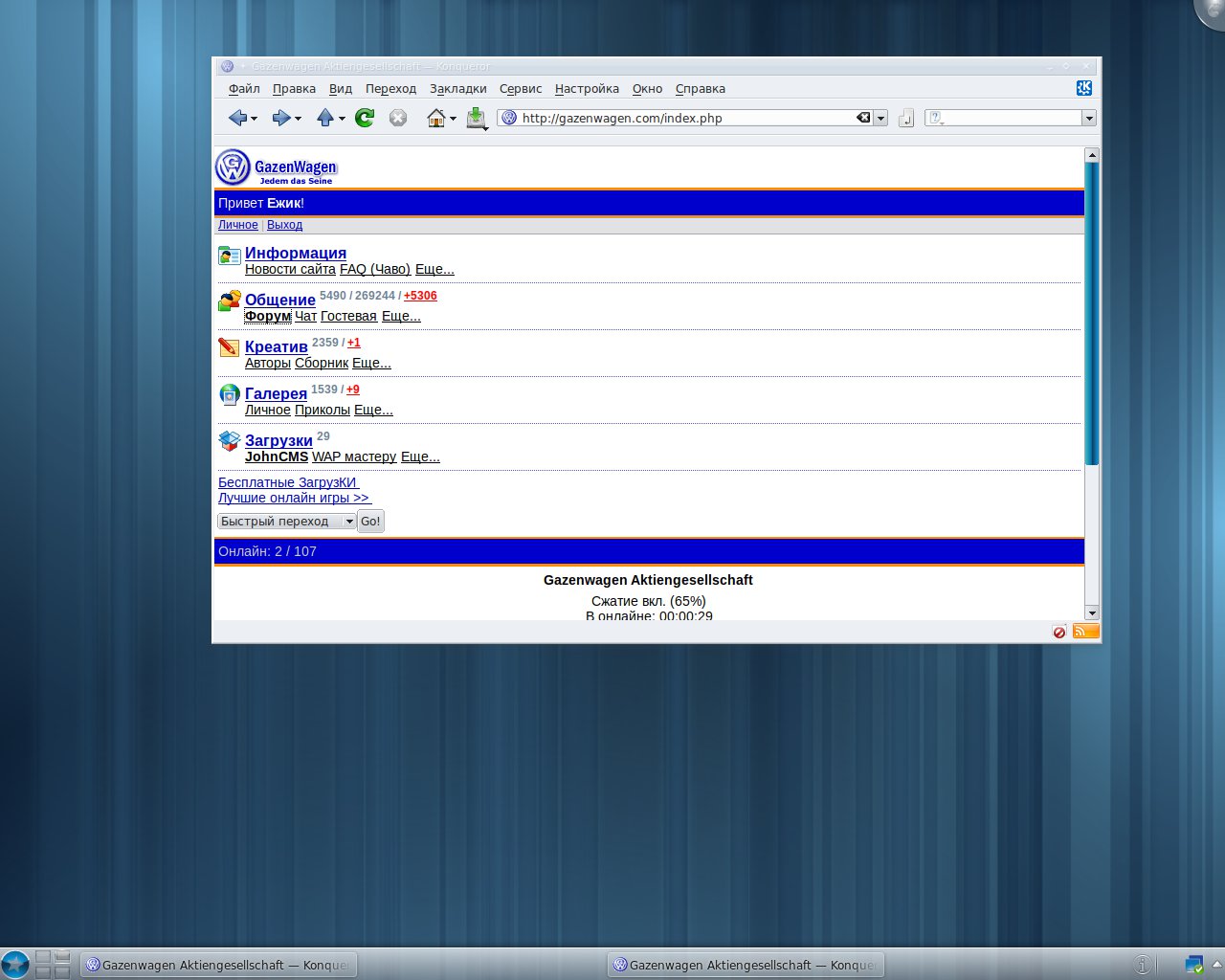
Task: Click the Загрузки box icon
Action: (x=229, y=441)
